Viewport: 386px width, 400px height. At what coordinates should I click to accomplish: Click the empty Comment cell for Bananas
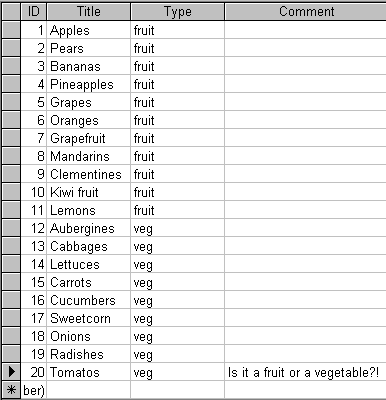pyautogui.click(x=306, y=66)
